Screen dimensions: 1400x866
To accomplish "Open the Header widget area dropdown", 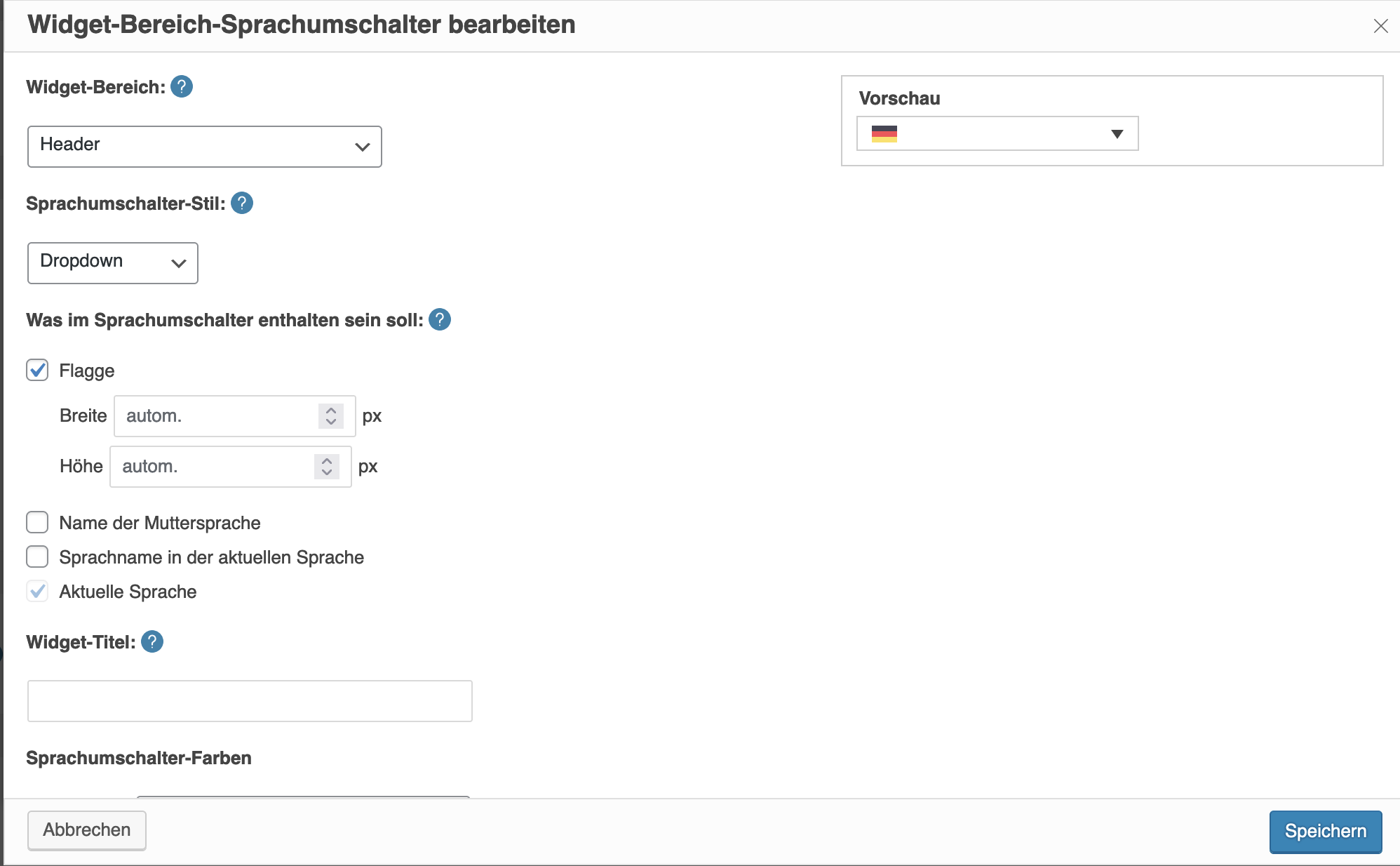I will click(x=205, y=147).
